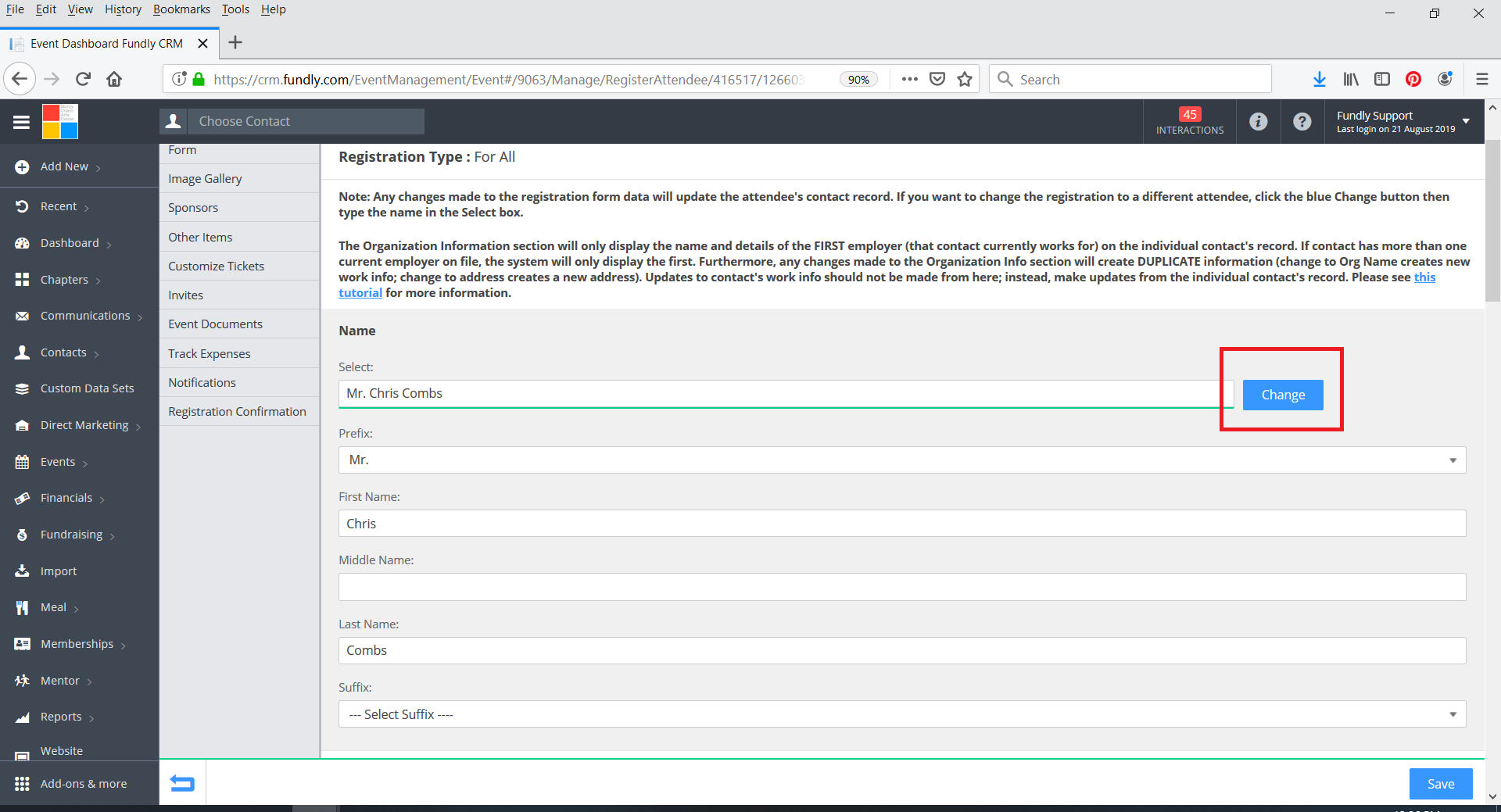Open the Prefix dropdown showing Mr.
This screenshot has height=812, width=1501.
click(902, 460)
